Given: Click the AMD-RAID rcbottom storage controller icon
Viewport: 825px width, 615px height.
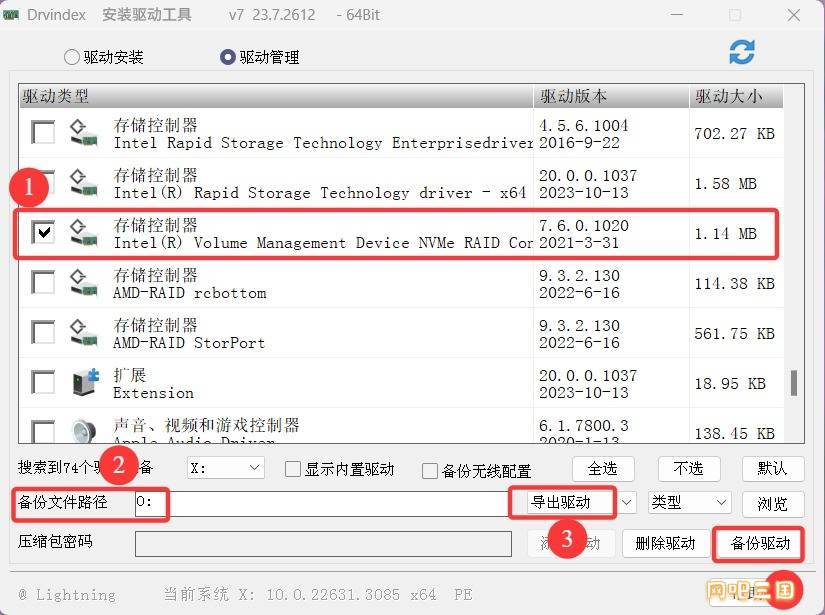Looking at the screenshot, I should [84, 283].
